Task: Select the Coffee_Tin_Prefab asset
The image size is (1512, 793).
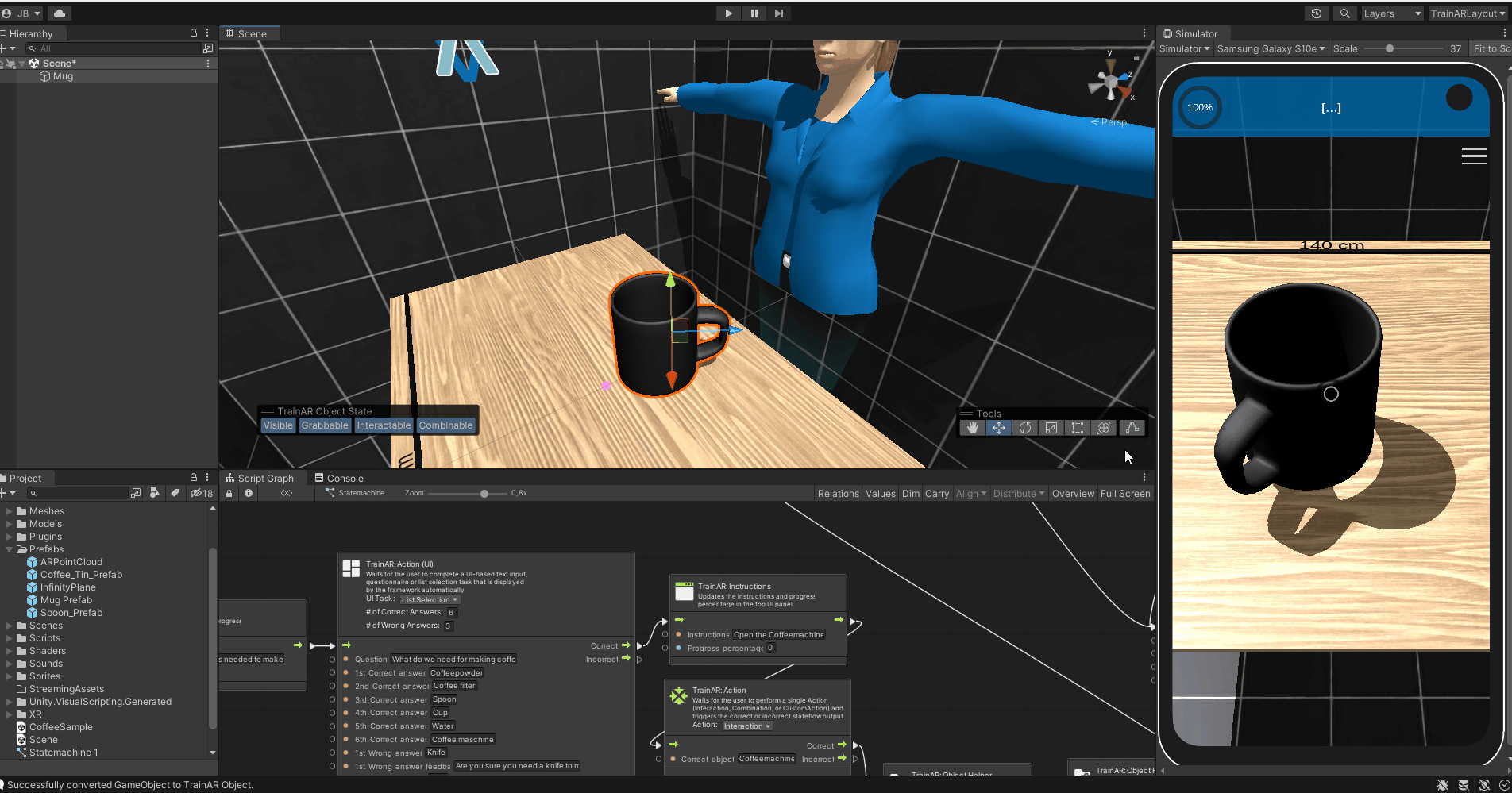Action: click(x=81, y=575)
